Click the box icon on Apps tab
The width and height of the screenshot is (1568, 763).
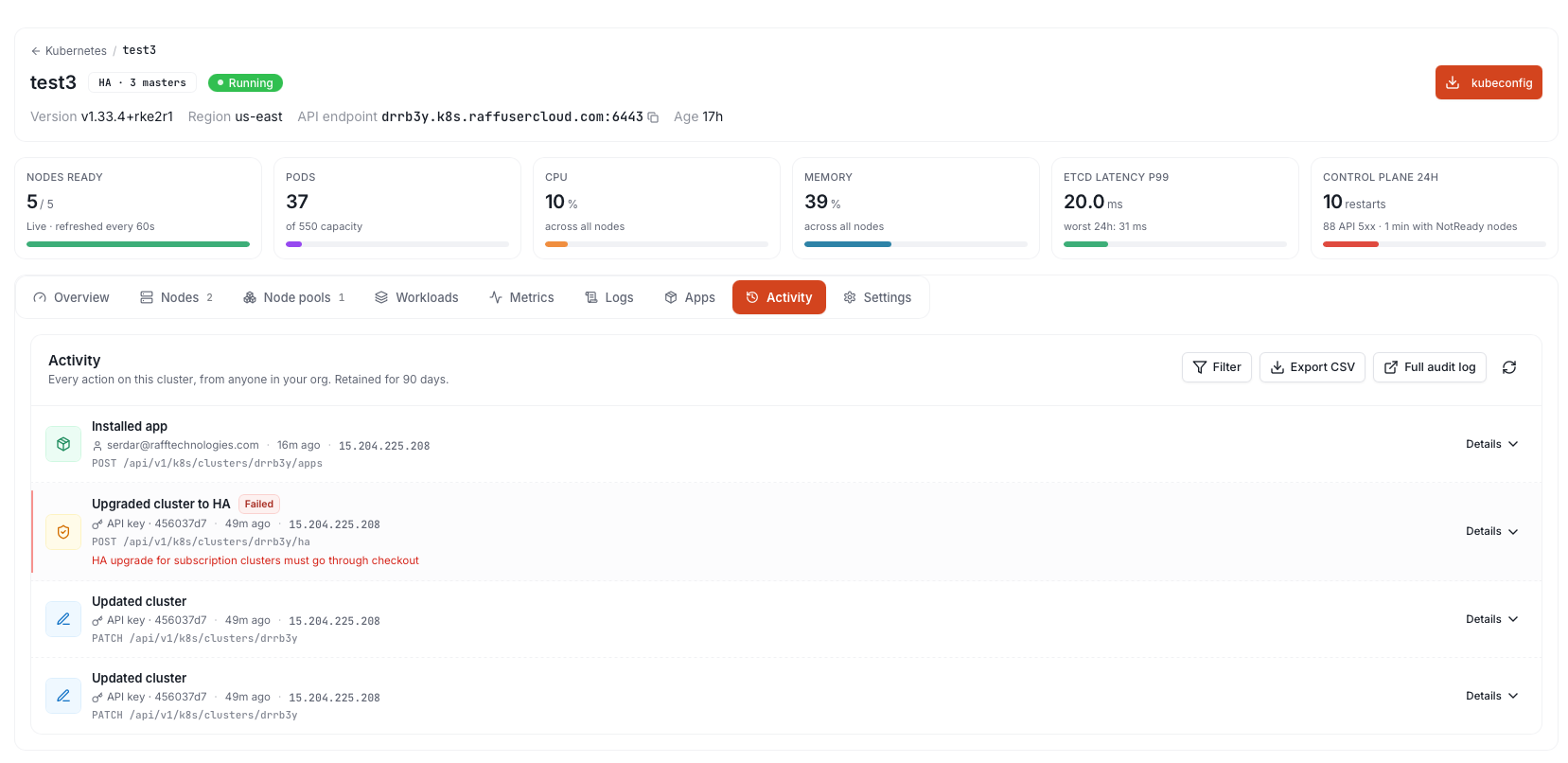tap(671, 297)
